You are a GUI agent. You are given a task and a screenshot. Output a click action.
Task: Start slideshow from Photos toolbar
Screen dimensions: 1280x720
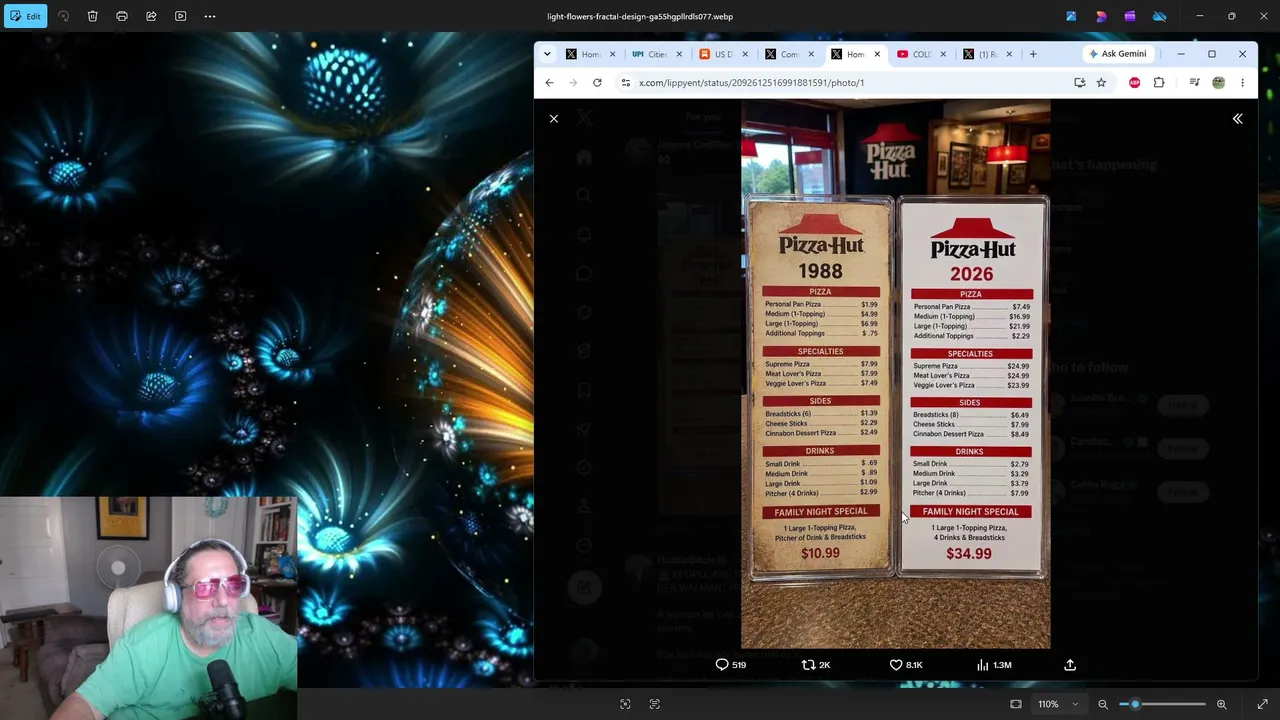(180, 16)
